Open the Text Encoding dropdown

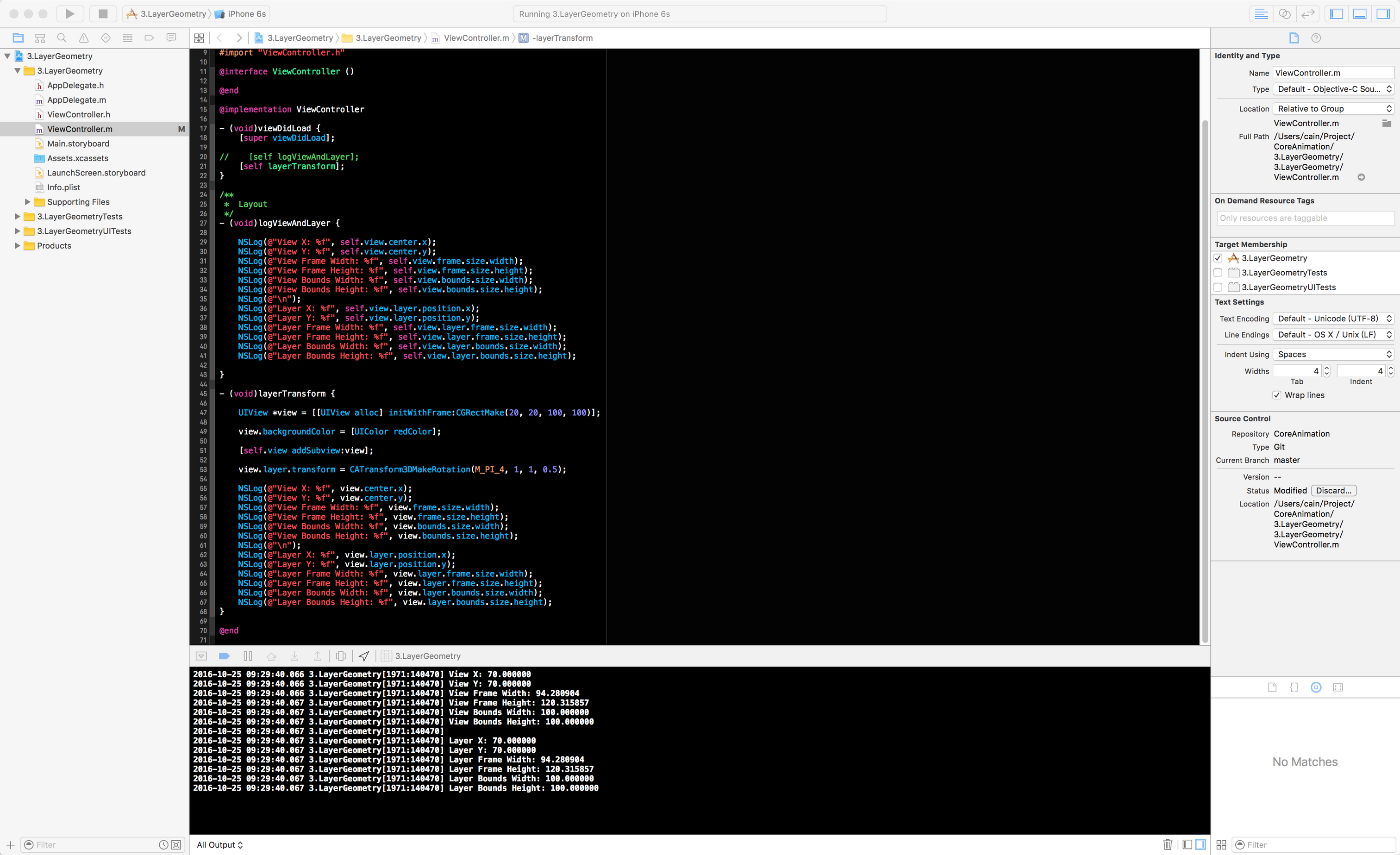click(x=1333, y=318)
